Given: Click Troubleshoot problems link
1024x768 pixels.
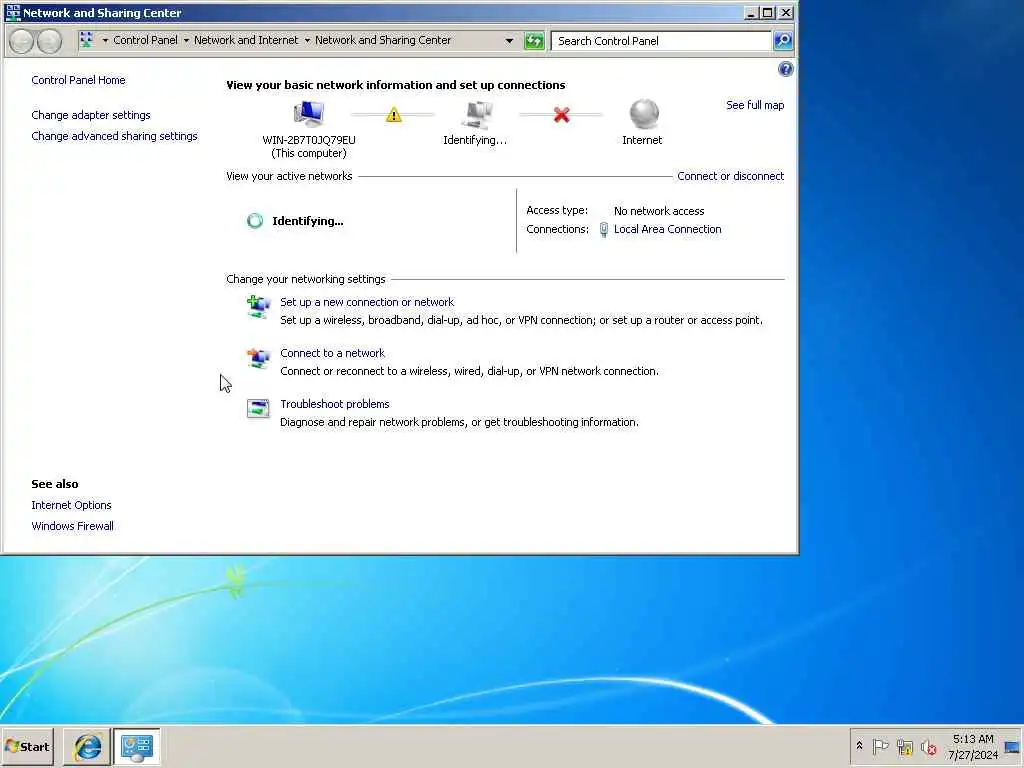Looking at the screenshot, I should (334, 404).
